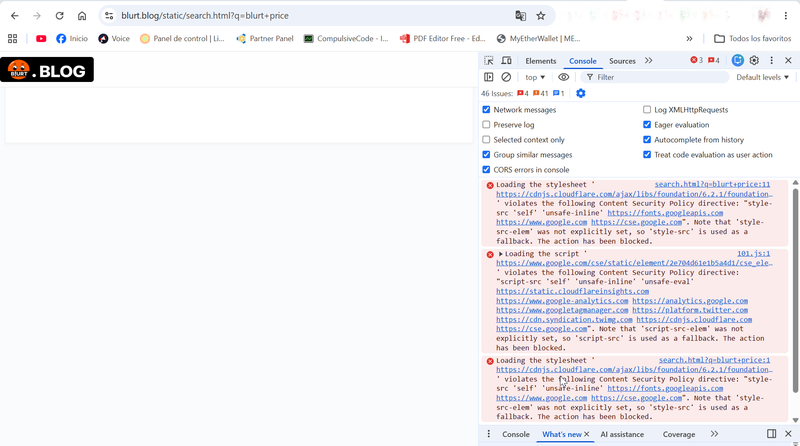Click the red errors count badge

696,60
